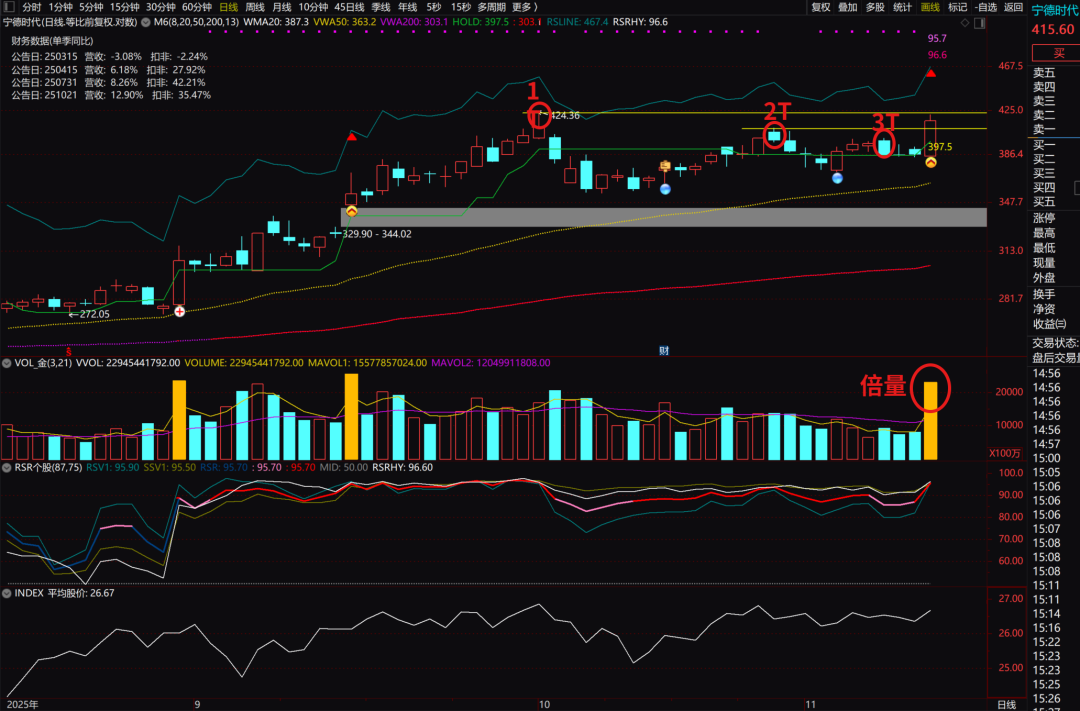This screenshot has width=1080, height=711.
Task: Switch to 年线 yearly chart
Action: click(x=408, y=7)
